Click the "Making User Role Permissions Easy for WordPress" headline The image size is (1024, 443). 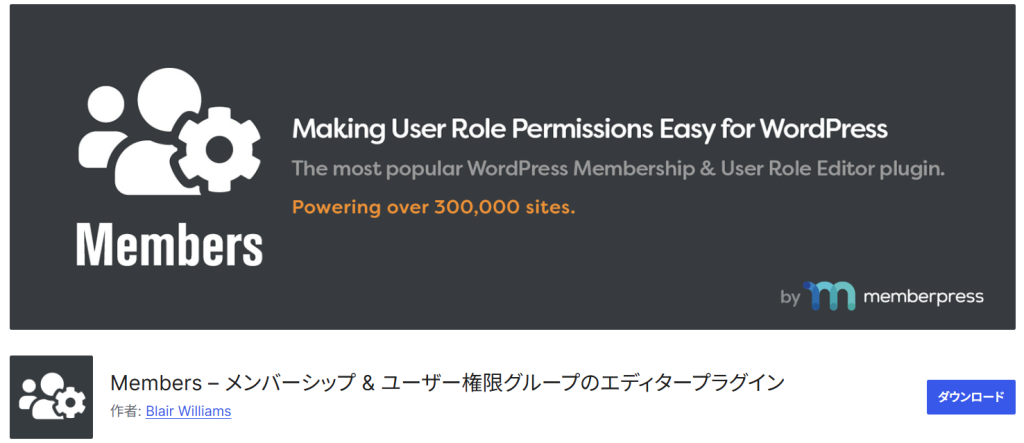590,130
